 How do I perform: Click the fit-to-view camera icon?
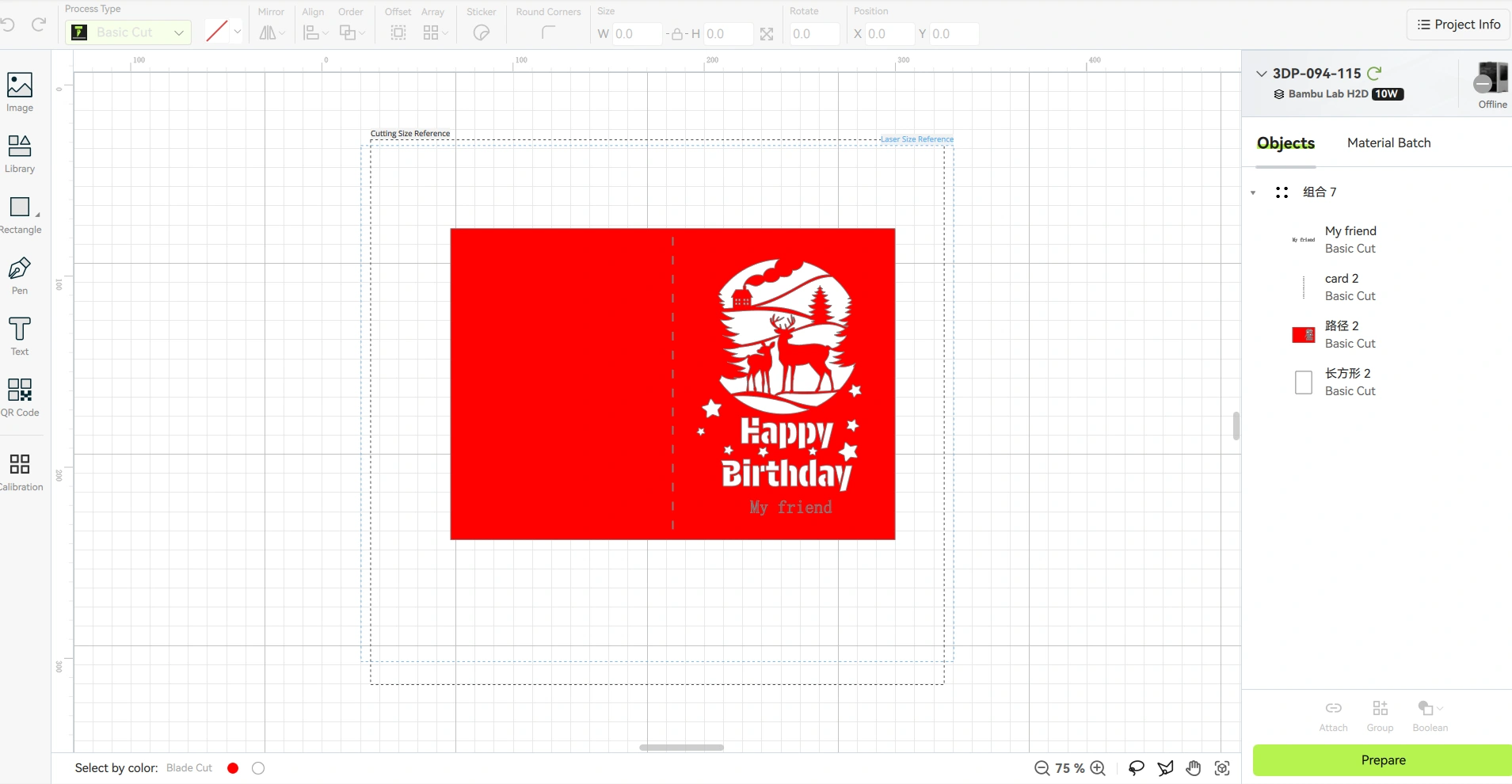1222,768
